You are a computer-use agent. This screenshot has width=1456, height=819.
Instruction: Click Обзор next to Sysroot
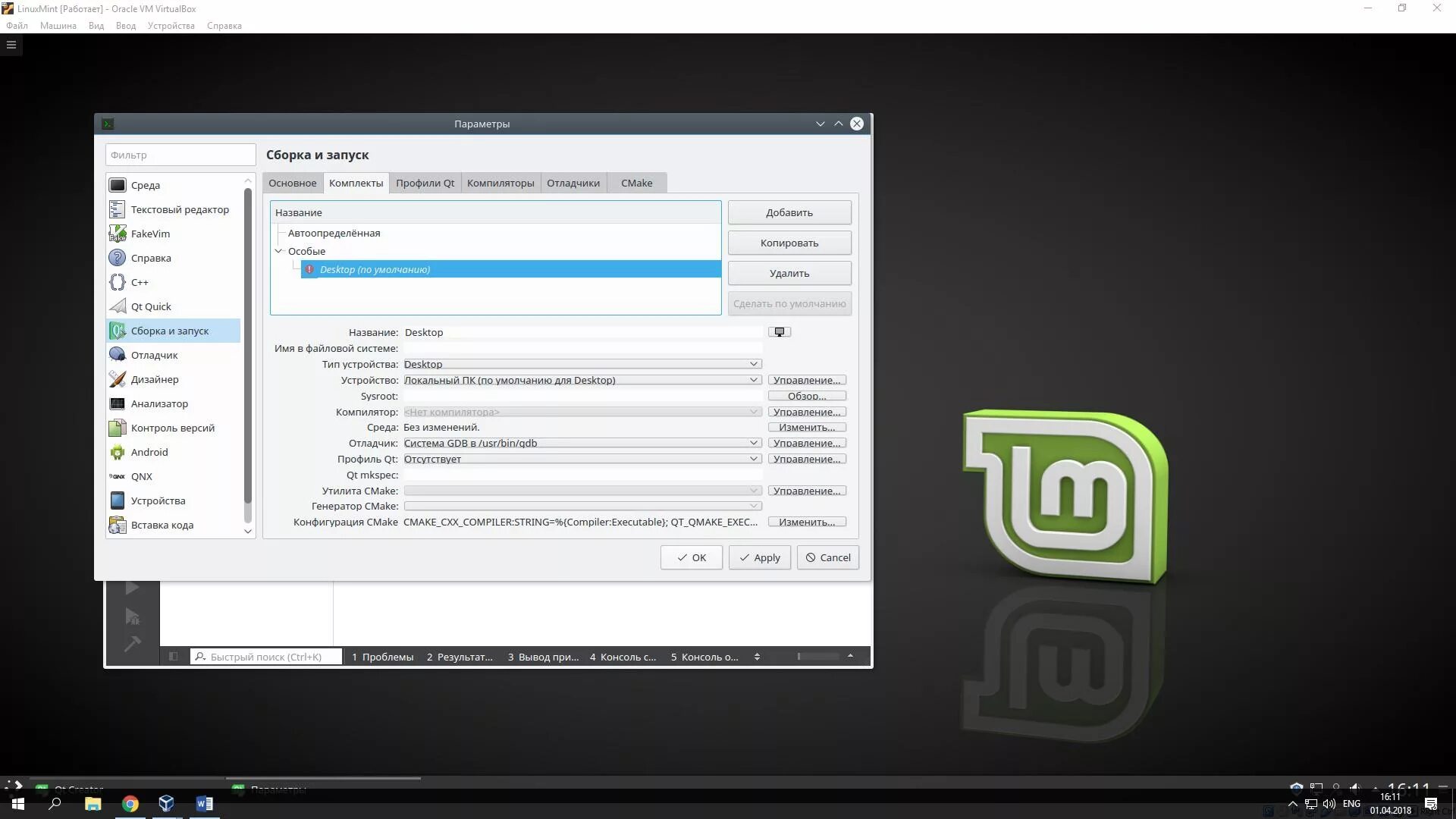pos(807,396)
